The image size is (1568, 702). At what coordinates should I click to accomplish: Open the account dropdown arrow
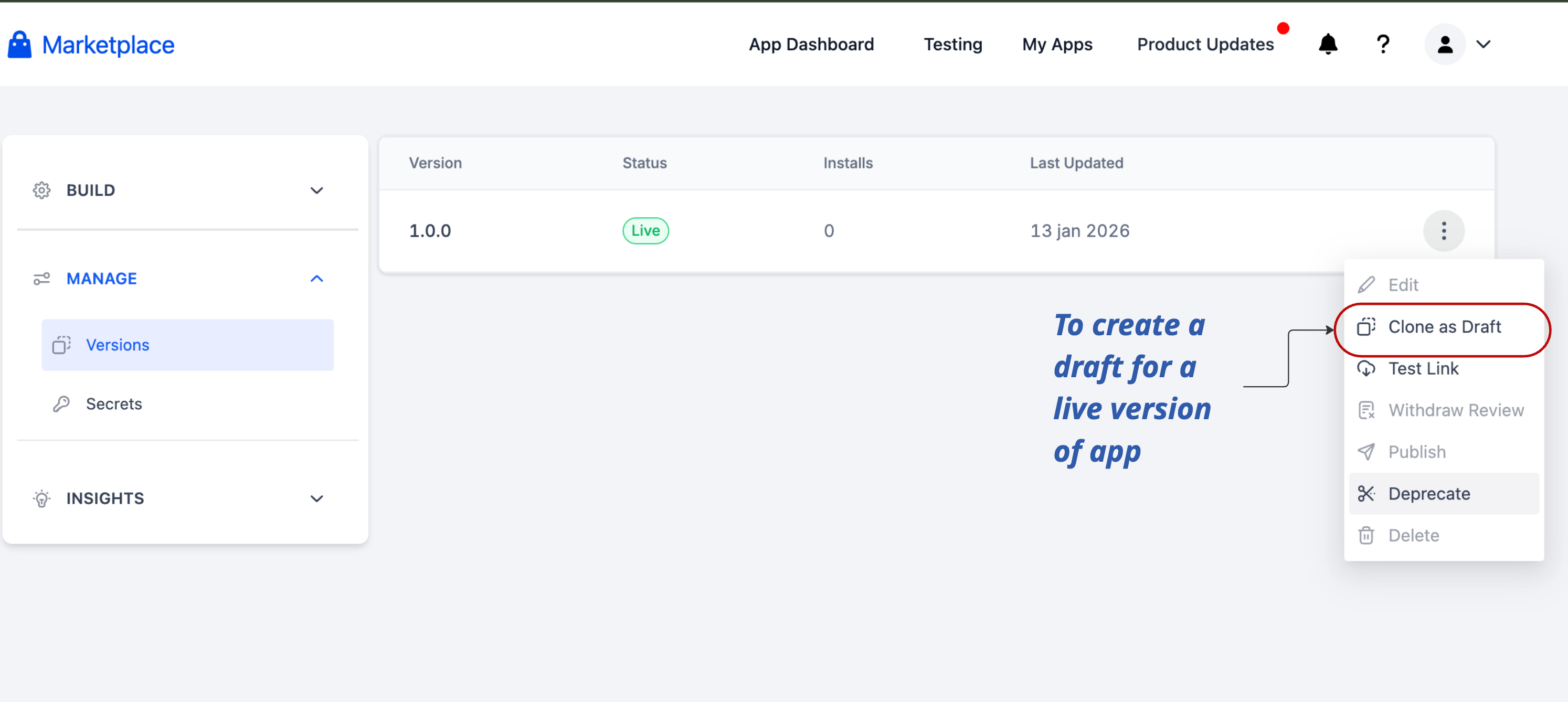1484,45
